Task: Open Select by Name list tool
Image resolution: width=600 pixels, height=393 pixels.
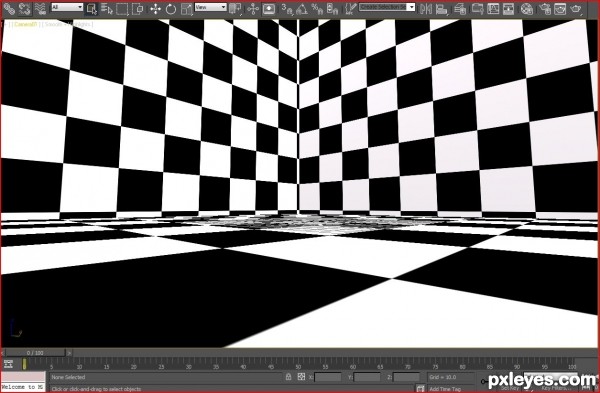Action: (x=107, y=8)
